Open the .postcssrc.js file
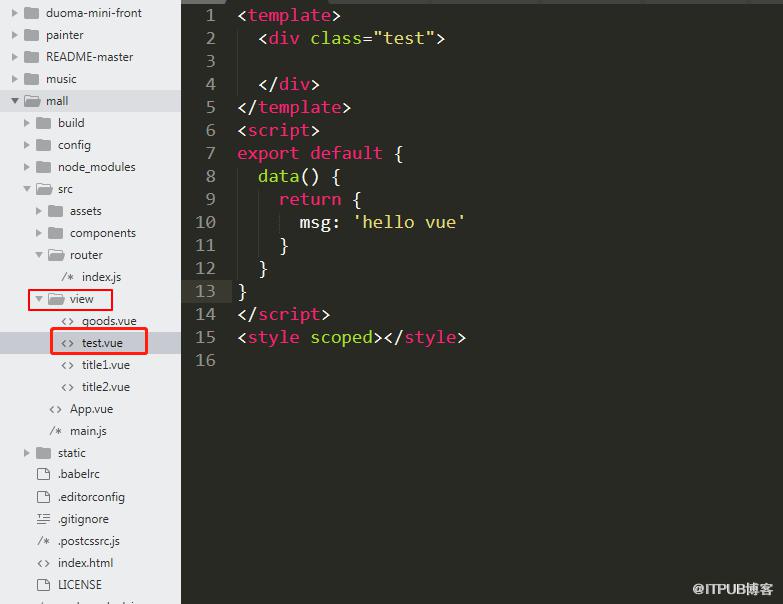The width and height of the screenshot is (783, 604). 89,541
